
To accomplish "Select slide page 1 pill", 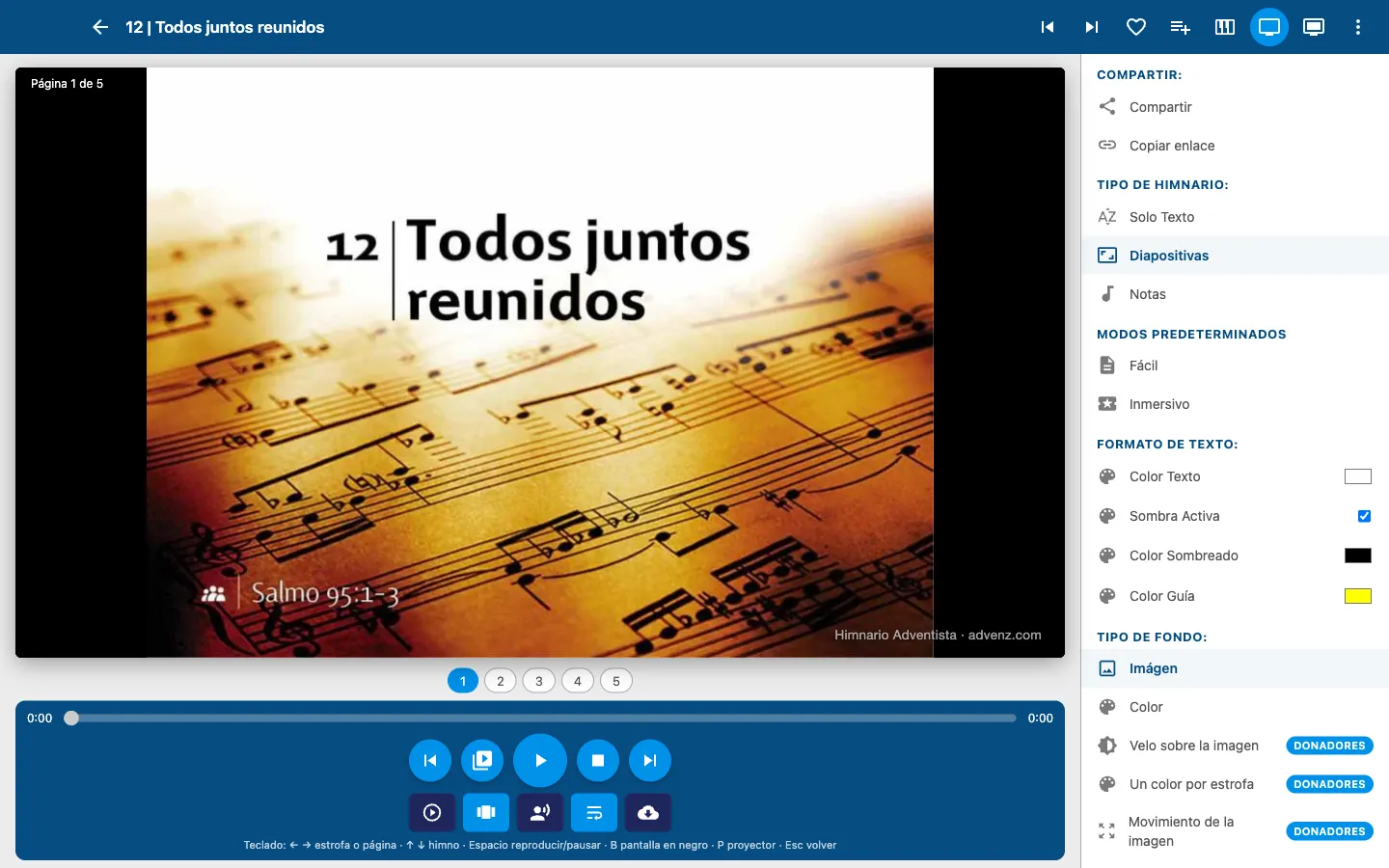I will pos(463,681).
